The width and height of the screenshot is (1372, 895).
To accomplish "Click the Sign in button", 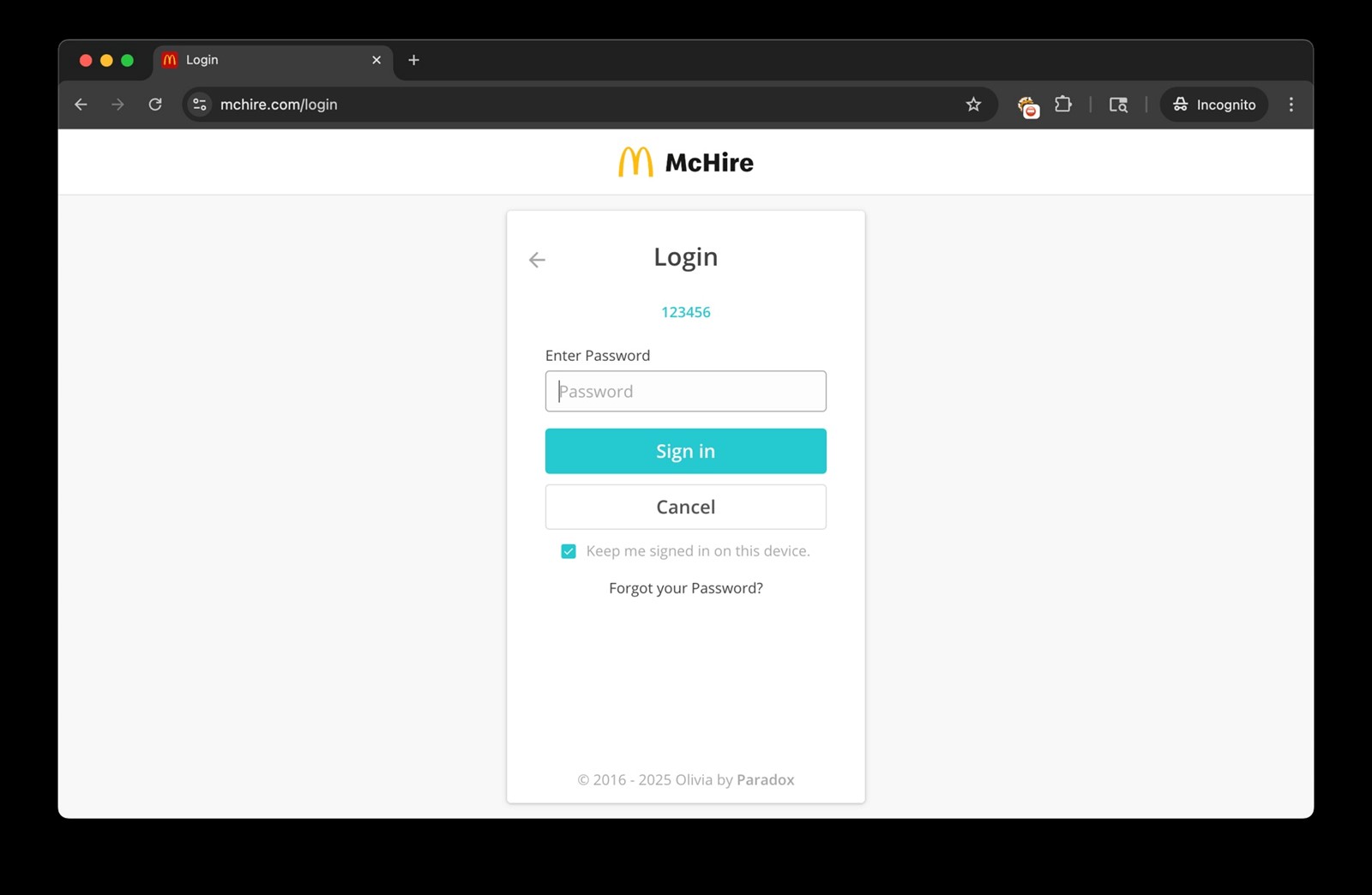I will coord(686,451).
